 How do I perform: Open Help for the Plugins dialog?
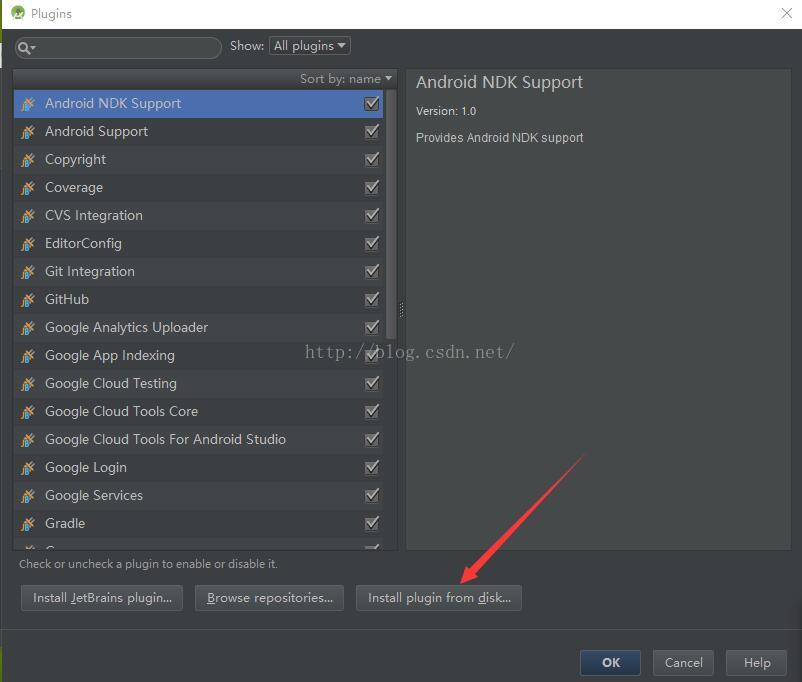pyautogui.click(x=756, y=663)
